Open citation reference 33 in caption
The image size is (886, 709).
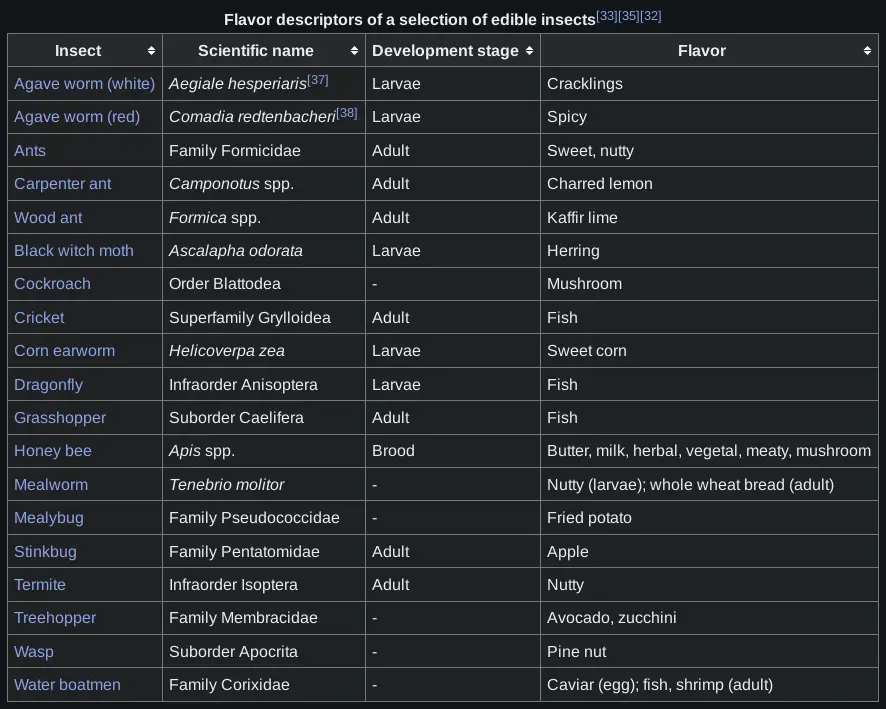click(607, 16)
